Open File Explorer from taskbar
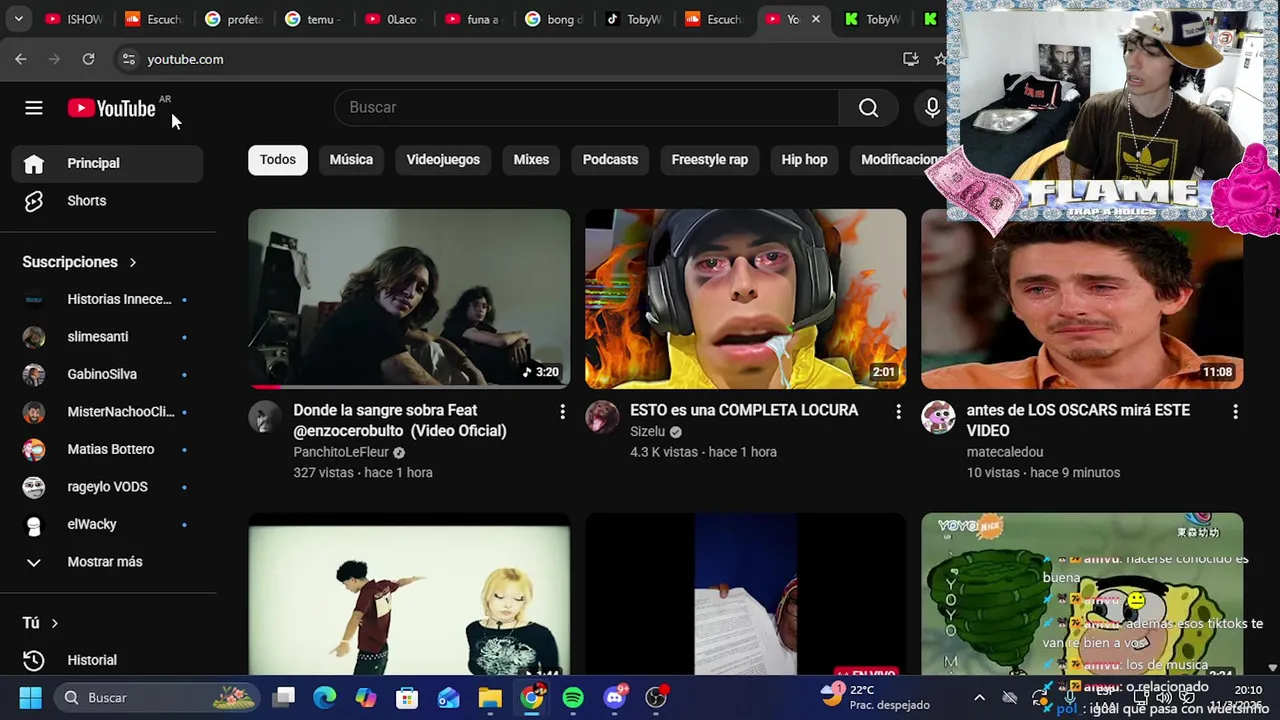Viewport: 1280px width, 720px height. [x=490, y=697]
